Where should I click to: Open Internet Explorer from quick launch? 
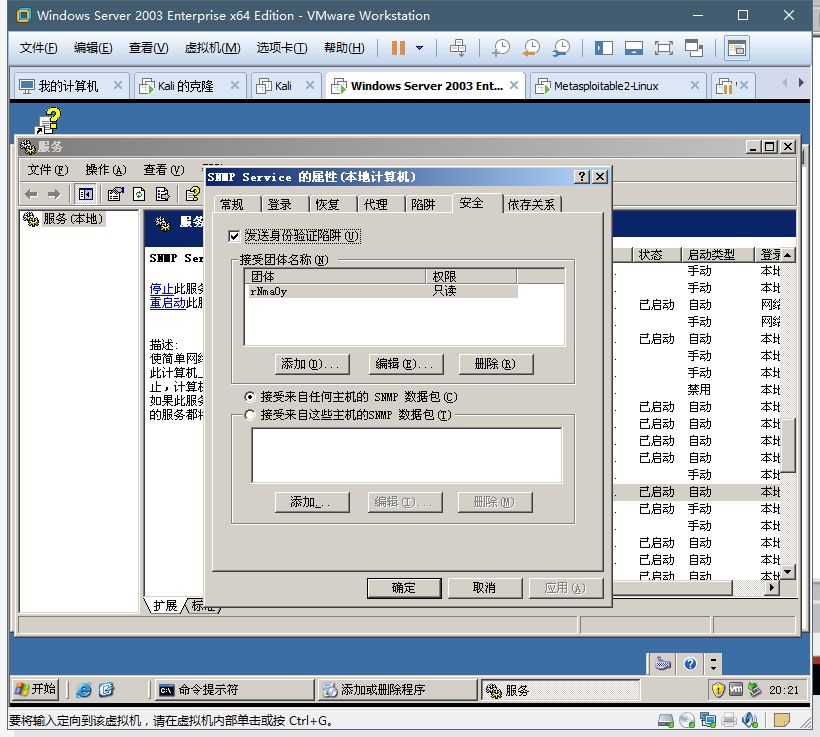coord(83,690)
